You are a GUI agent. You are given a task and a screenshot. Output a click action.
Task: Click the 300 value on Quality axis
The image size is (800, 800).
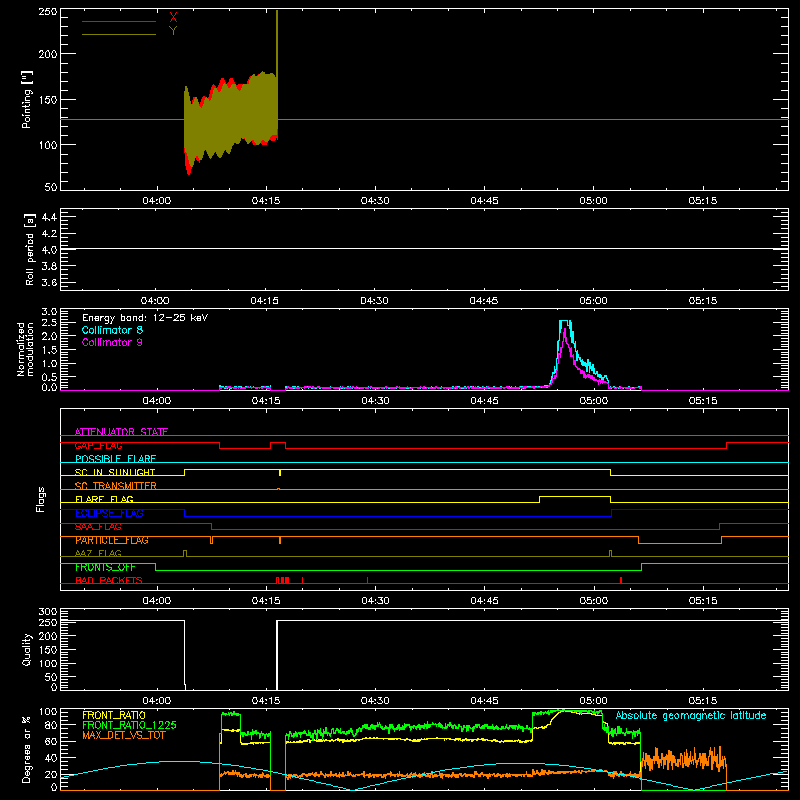47,612
